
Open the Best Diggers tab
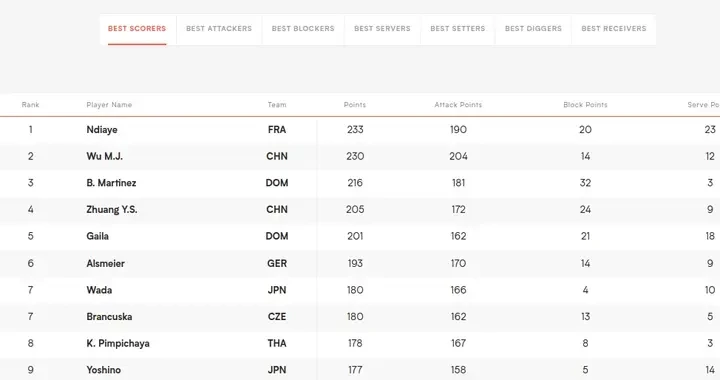point(533,28)
